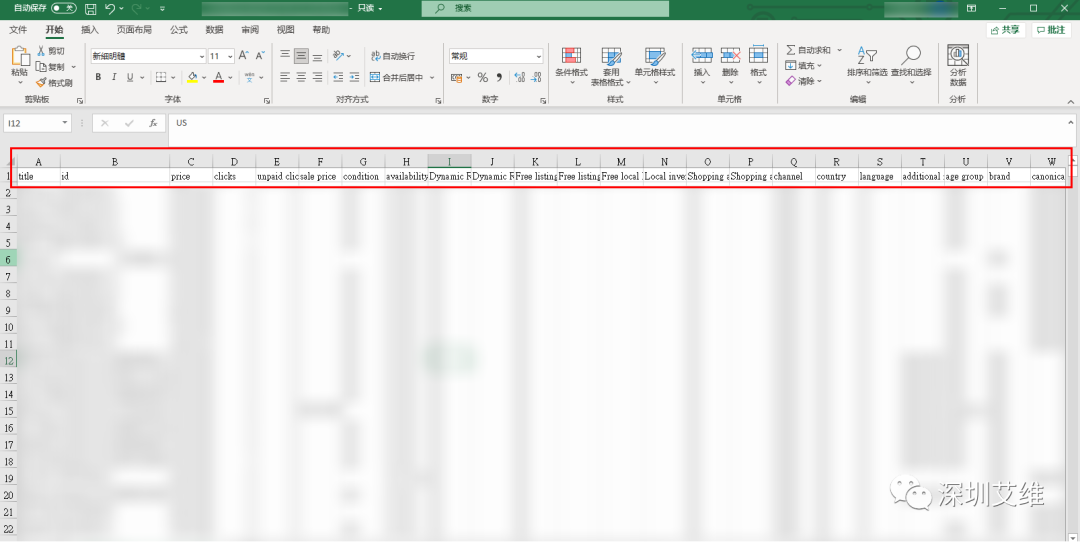Click the Comments (批注) button
The image size is (1080, 542).
coord(1051,30)
